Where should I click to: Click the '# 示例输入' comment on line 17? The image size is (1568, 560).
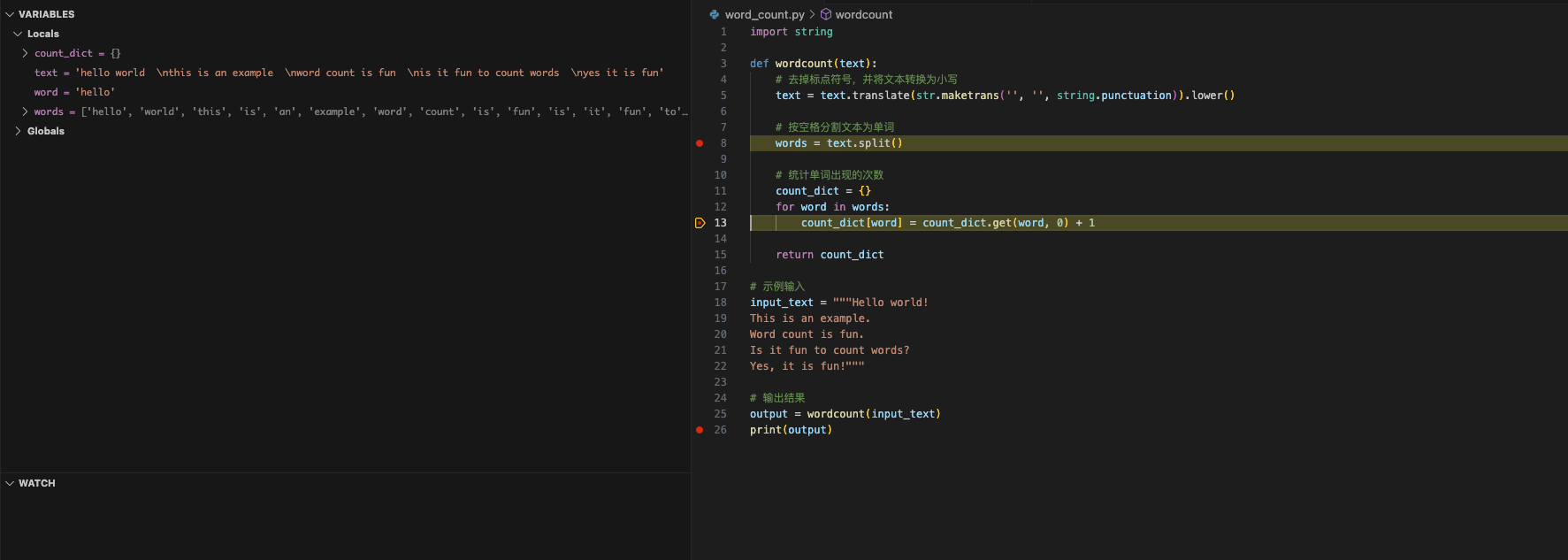pos(777,287)
